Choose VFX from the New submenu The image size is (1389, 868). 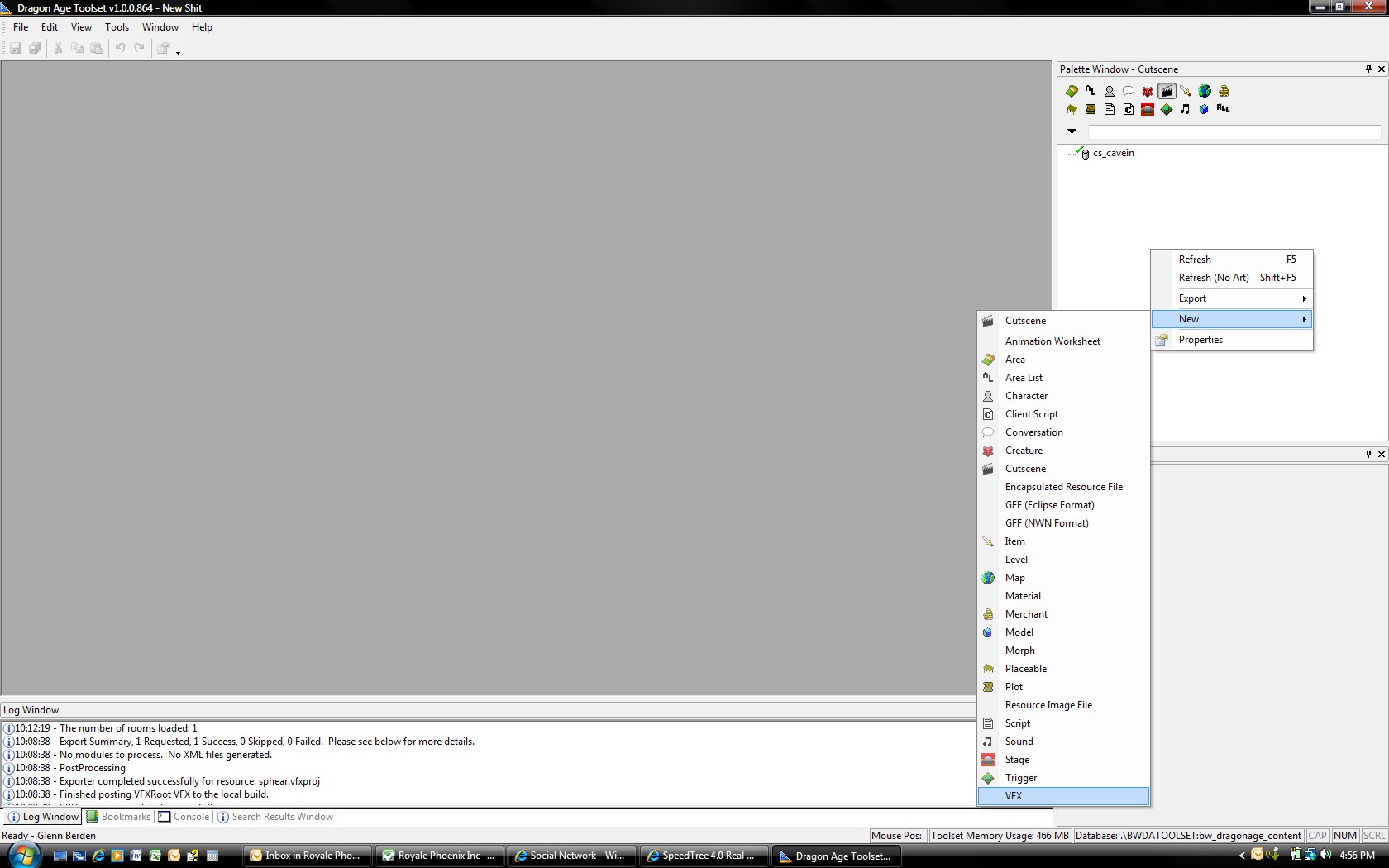1014,796
